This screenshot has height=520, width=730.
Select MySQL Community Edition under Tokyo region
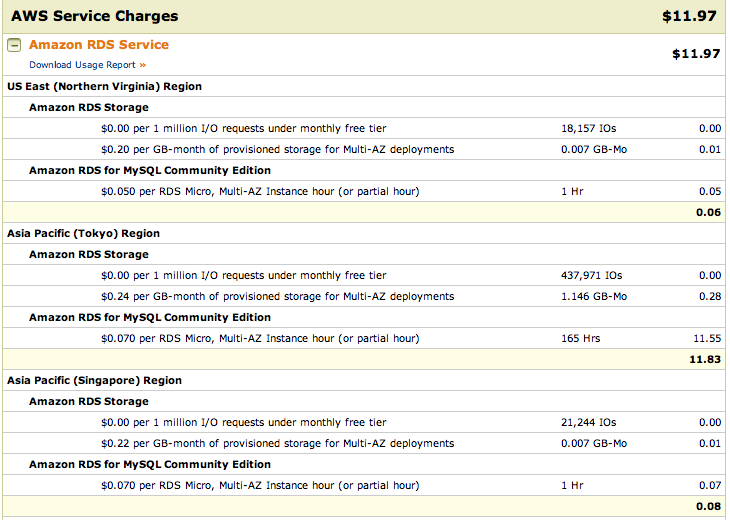(x=149, y=317)
